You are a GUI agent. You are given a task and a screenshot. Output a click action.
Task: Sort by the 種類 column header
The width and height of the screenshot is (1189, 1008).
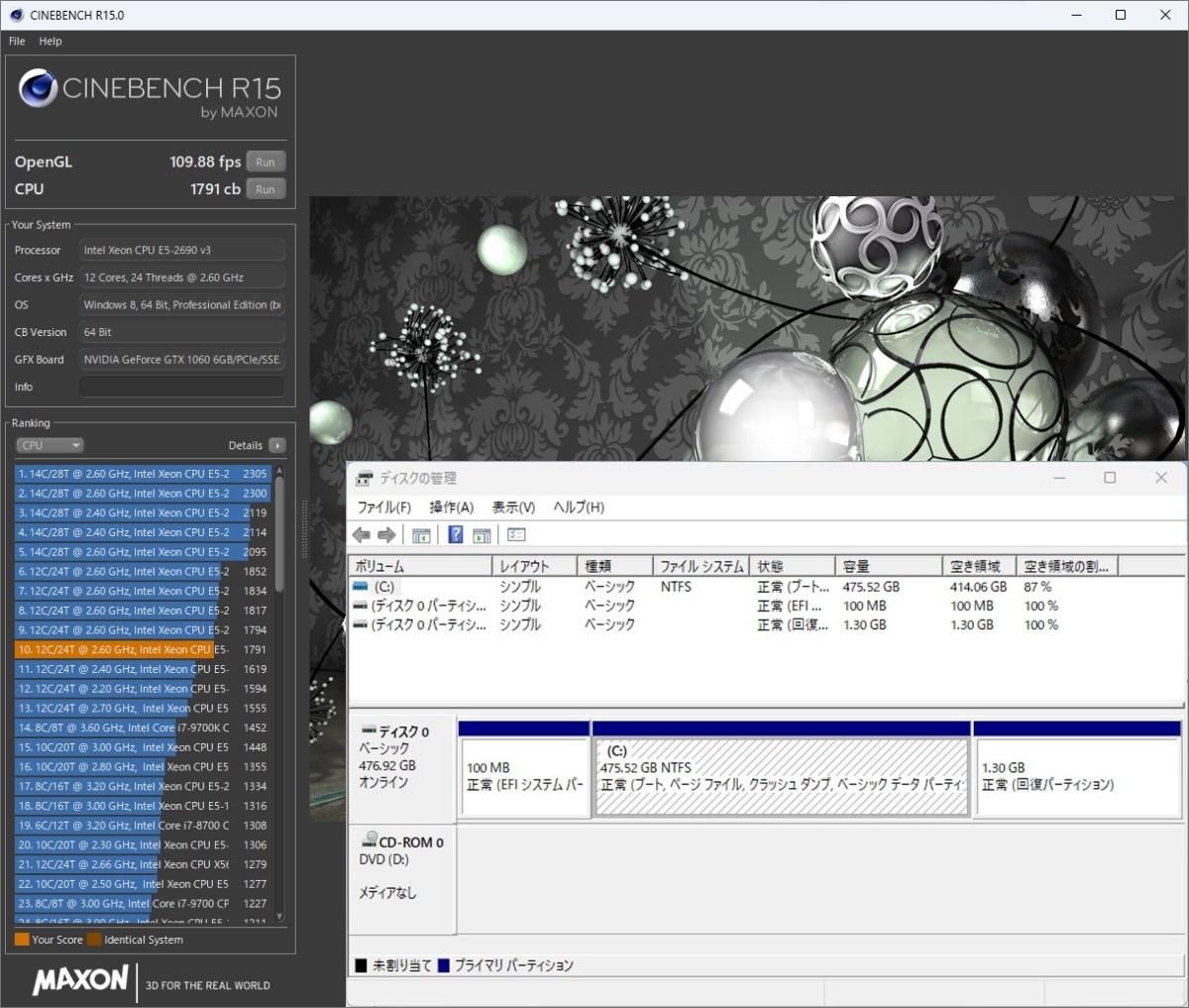point(614,566)
